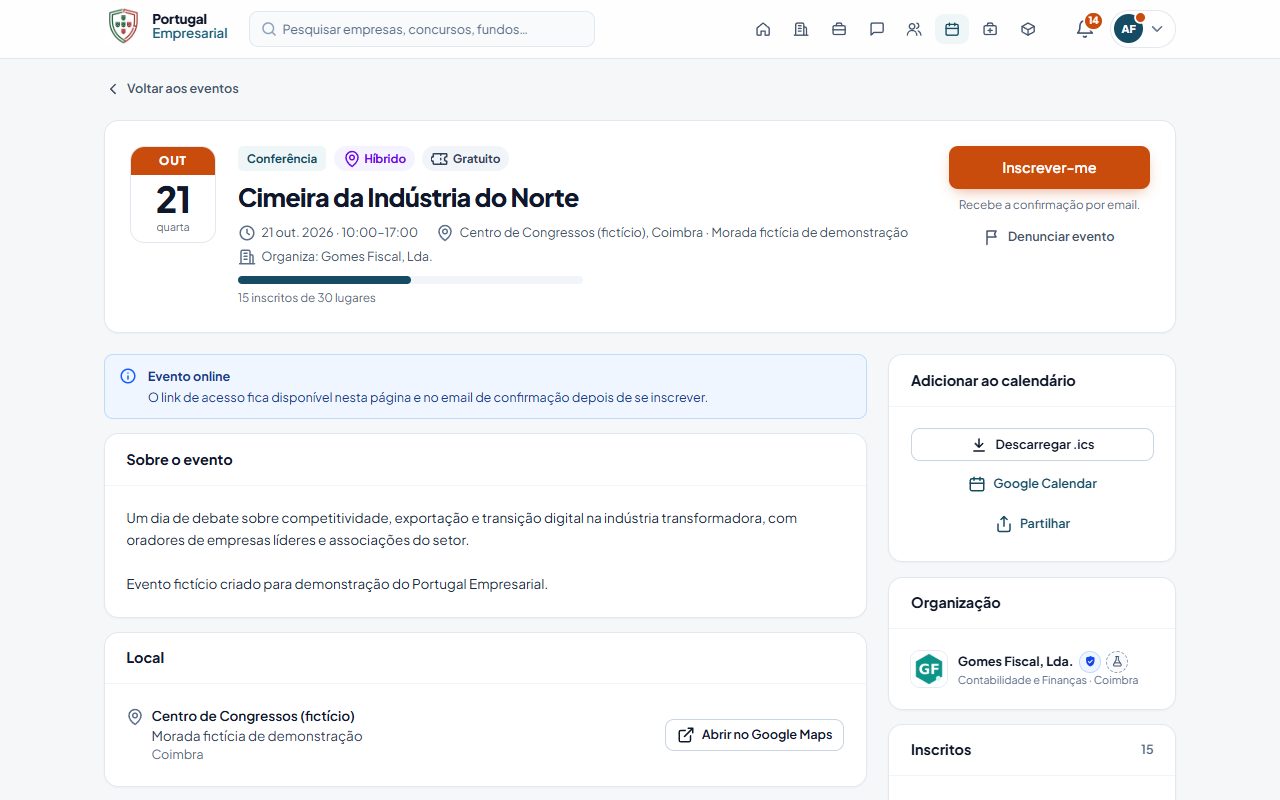1280x800 pixels.
Task: Download the .ics calendar file
Action: 1032,444
